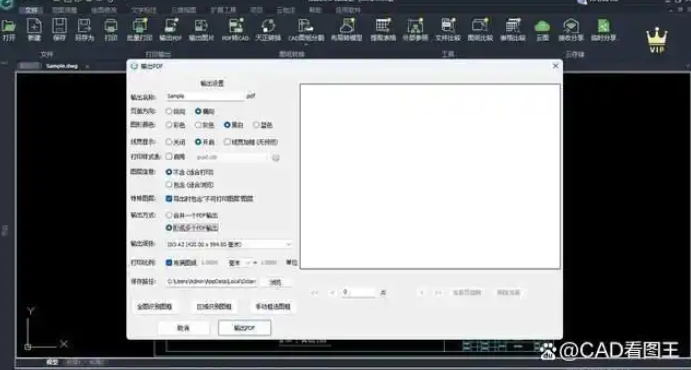Click the green timed share (限时分享) icon
Viewport: 691px width, 370px height.
603,26
